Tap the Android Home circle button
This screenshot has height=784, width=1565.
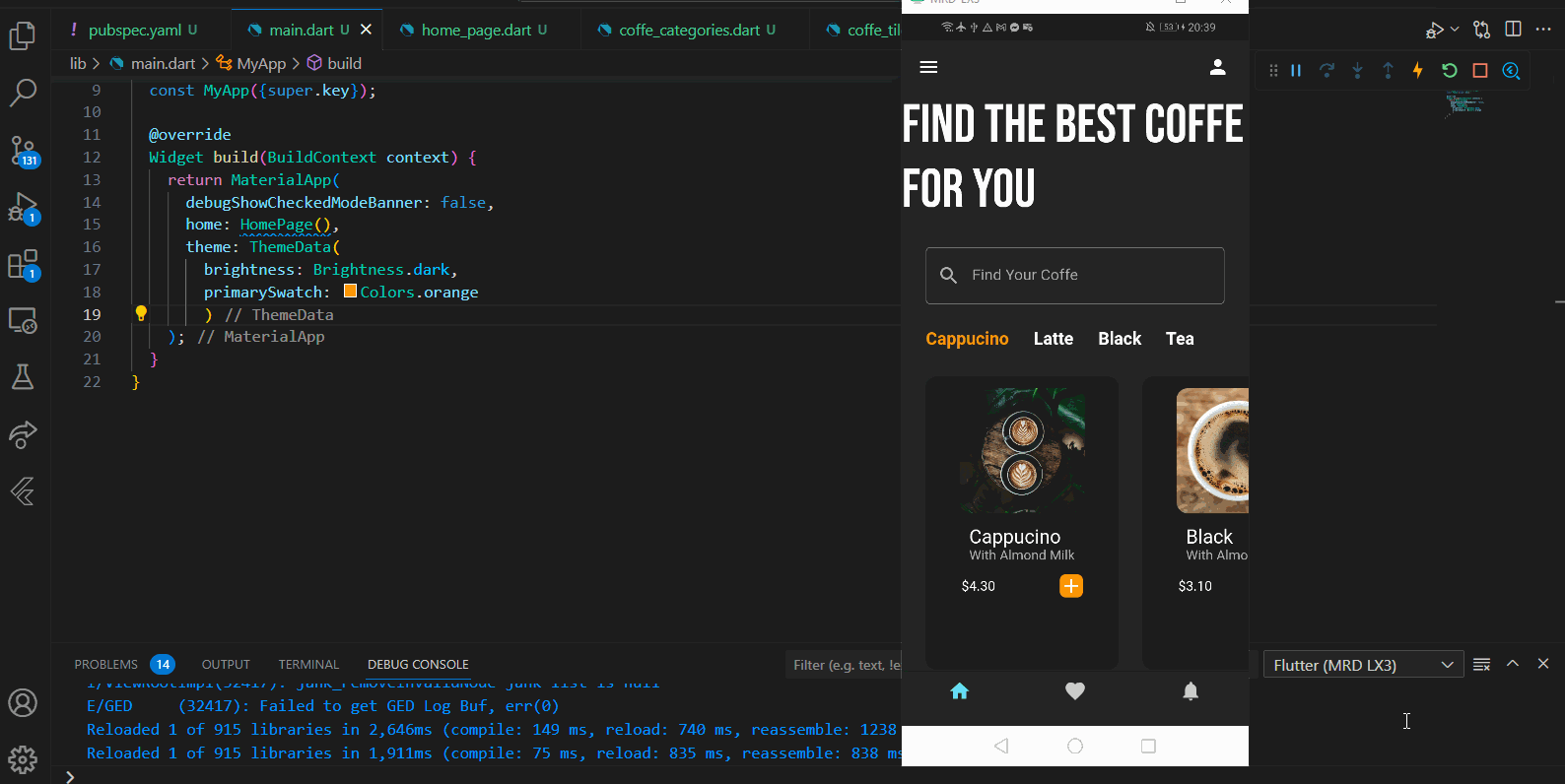click(x=1075, y=746)
